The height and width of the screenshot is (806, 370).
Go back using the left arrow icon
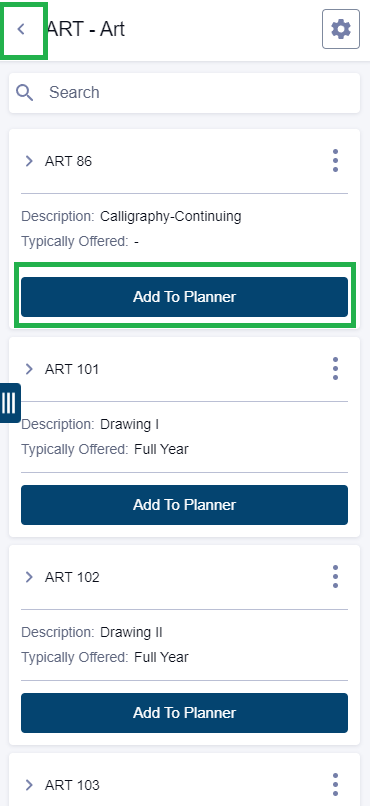[21, 29]
